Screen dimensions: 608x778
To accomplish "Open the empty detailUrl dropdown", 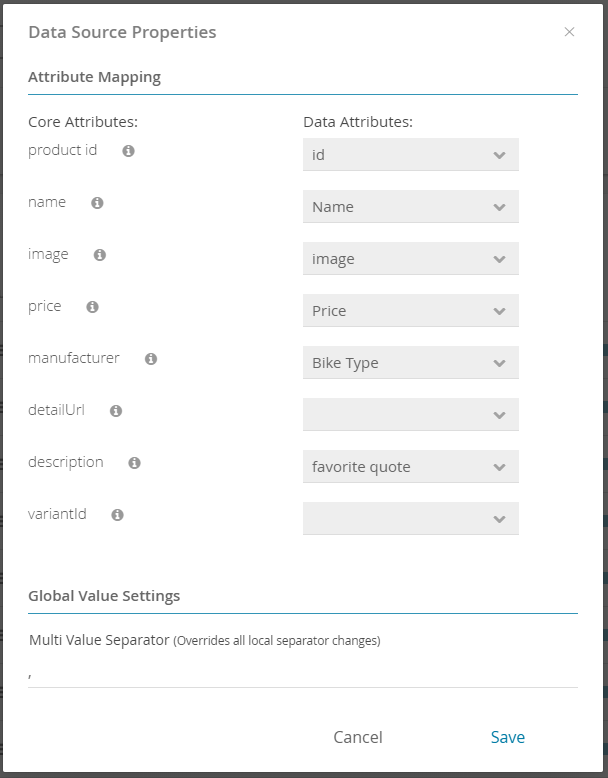I will point(411,415).
